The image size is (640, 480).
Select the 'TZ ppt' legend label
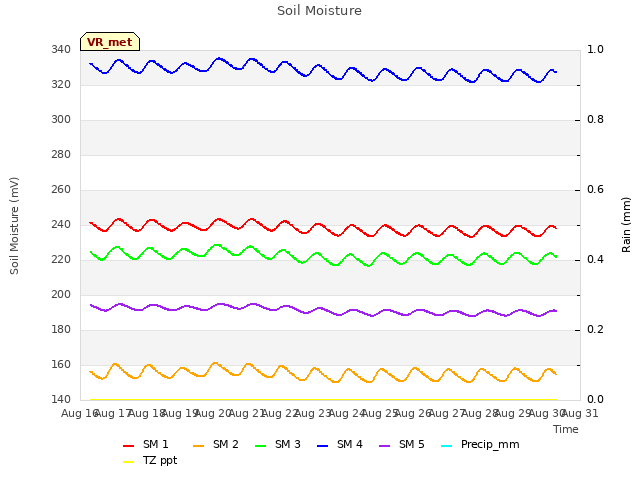(x=160, y=460)
